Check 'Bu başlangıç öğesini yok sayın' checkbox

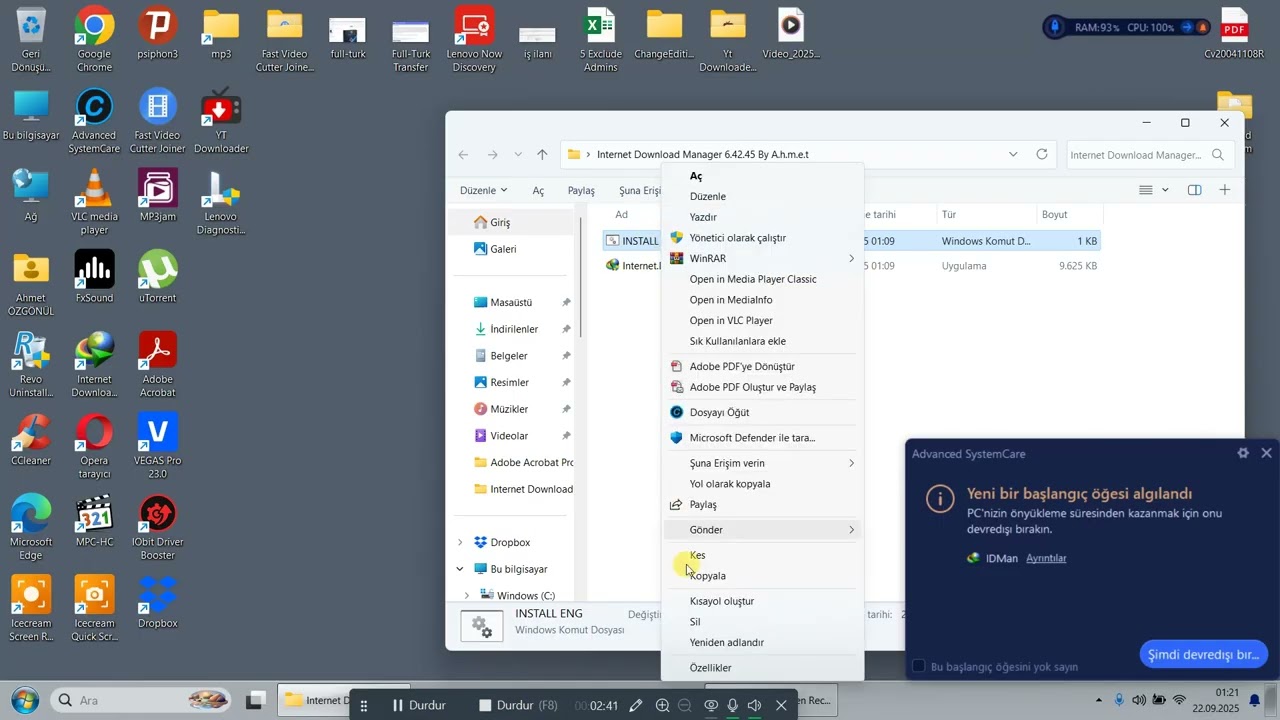click(919, 666)
